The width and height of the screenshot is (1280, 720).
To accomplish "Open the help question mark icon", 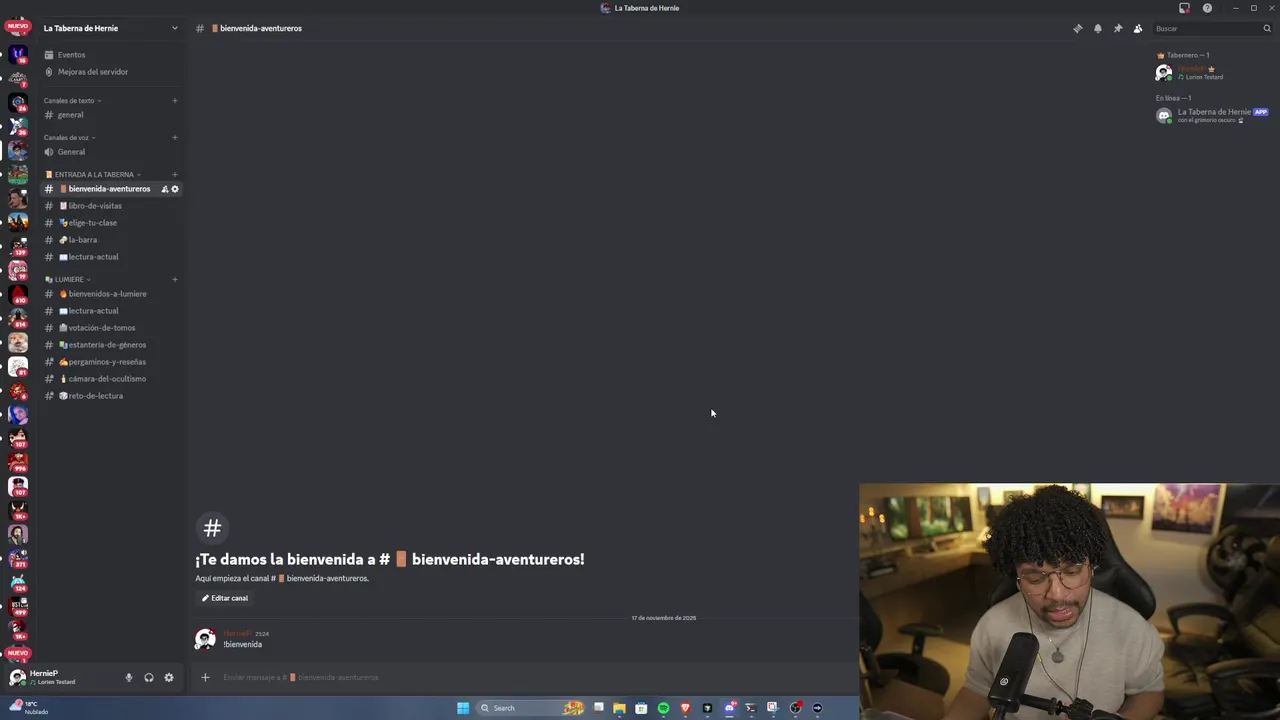I will point(1208,8).
